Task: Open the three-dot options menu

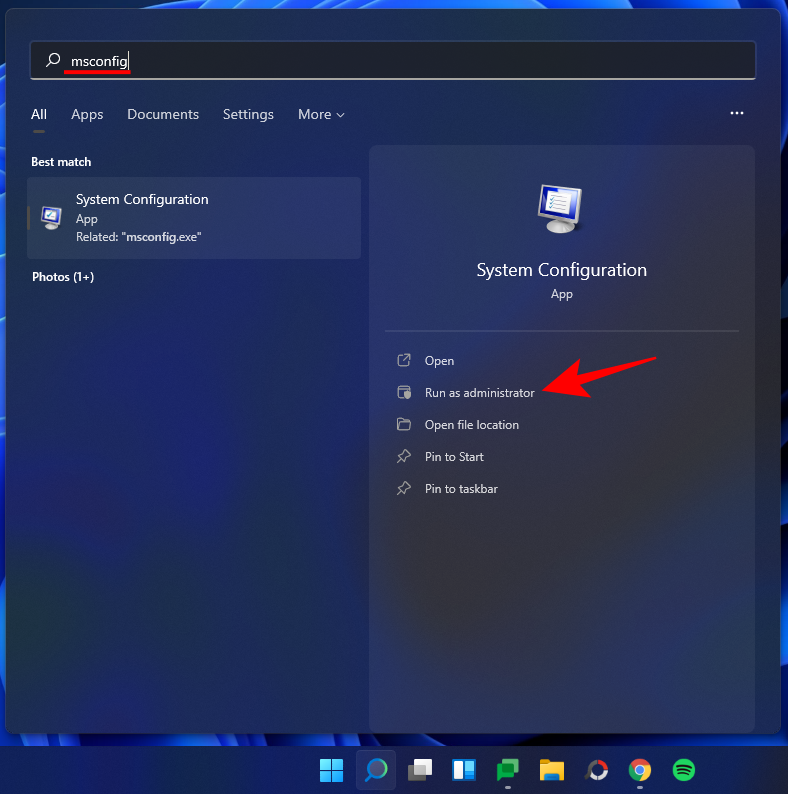Action: pos(737,114)
